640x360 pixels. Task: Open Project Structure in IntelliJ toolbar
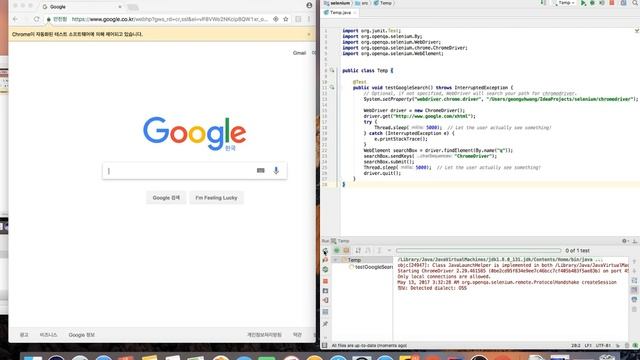(x=623, y=3)
